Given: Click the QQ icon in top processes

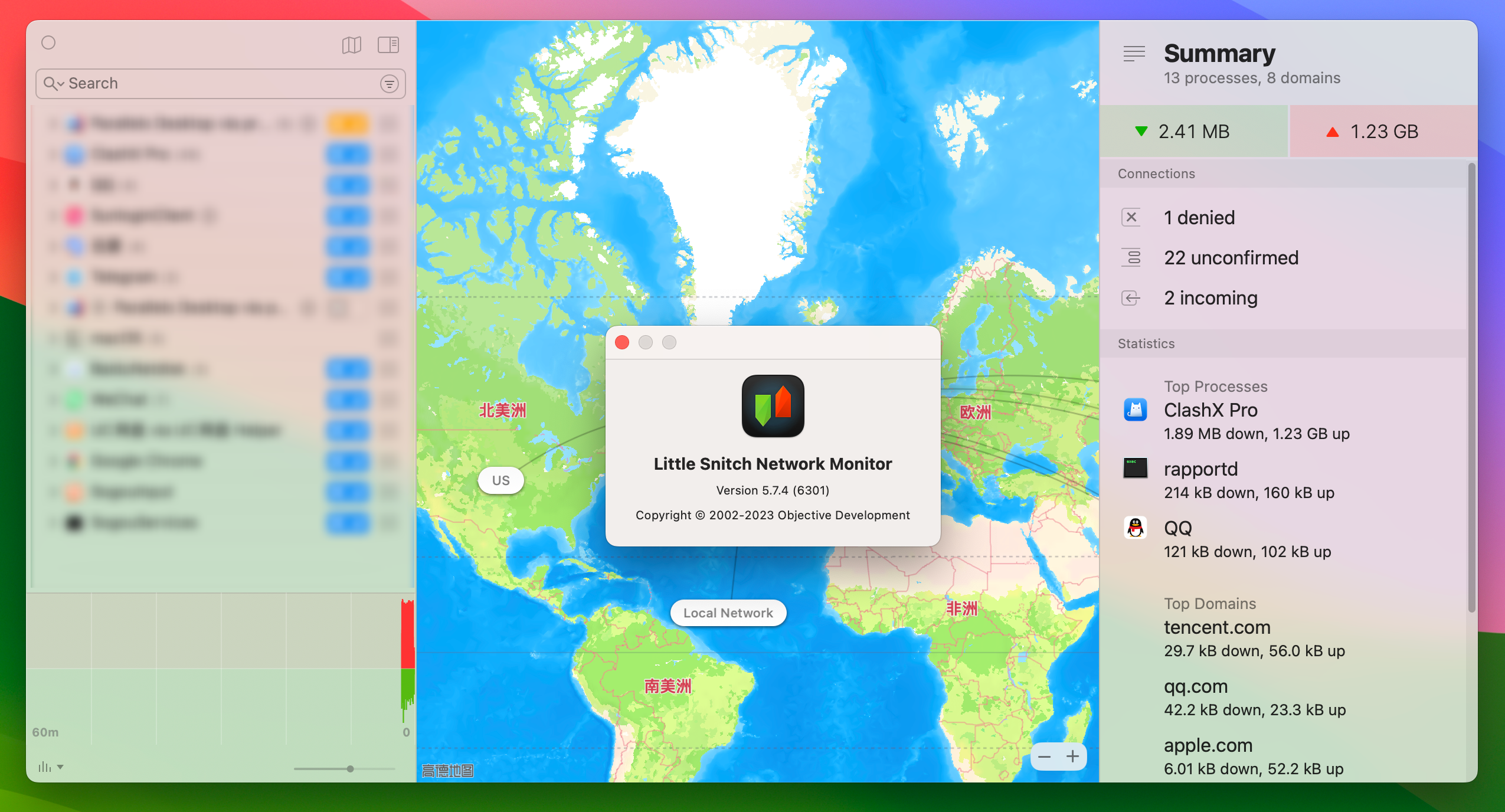Looking at the screenshot, I should (1136, 529).
